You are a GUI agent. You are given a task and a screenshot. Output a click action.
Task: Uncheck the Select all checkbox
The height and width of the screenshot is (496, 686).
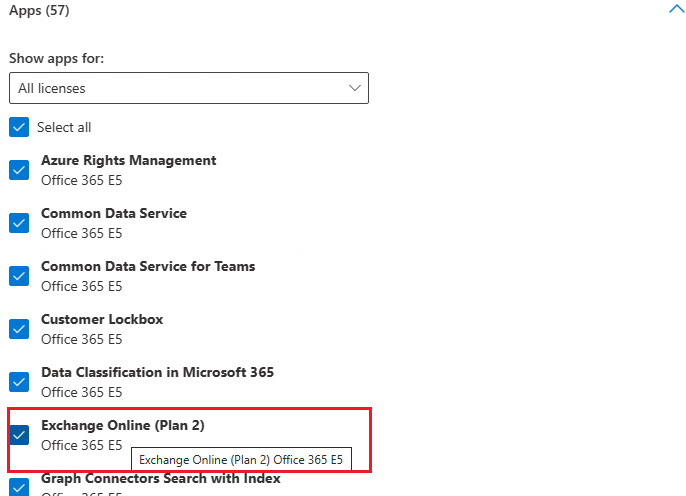19,127
